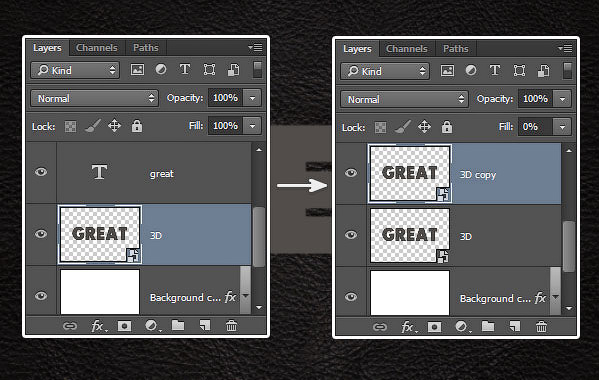
Task: Create new group in right panel footer
Action: tap(488, 327)
